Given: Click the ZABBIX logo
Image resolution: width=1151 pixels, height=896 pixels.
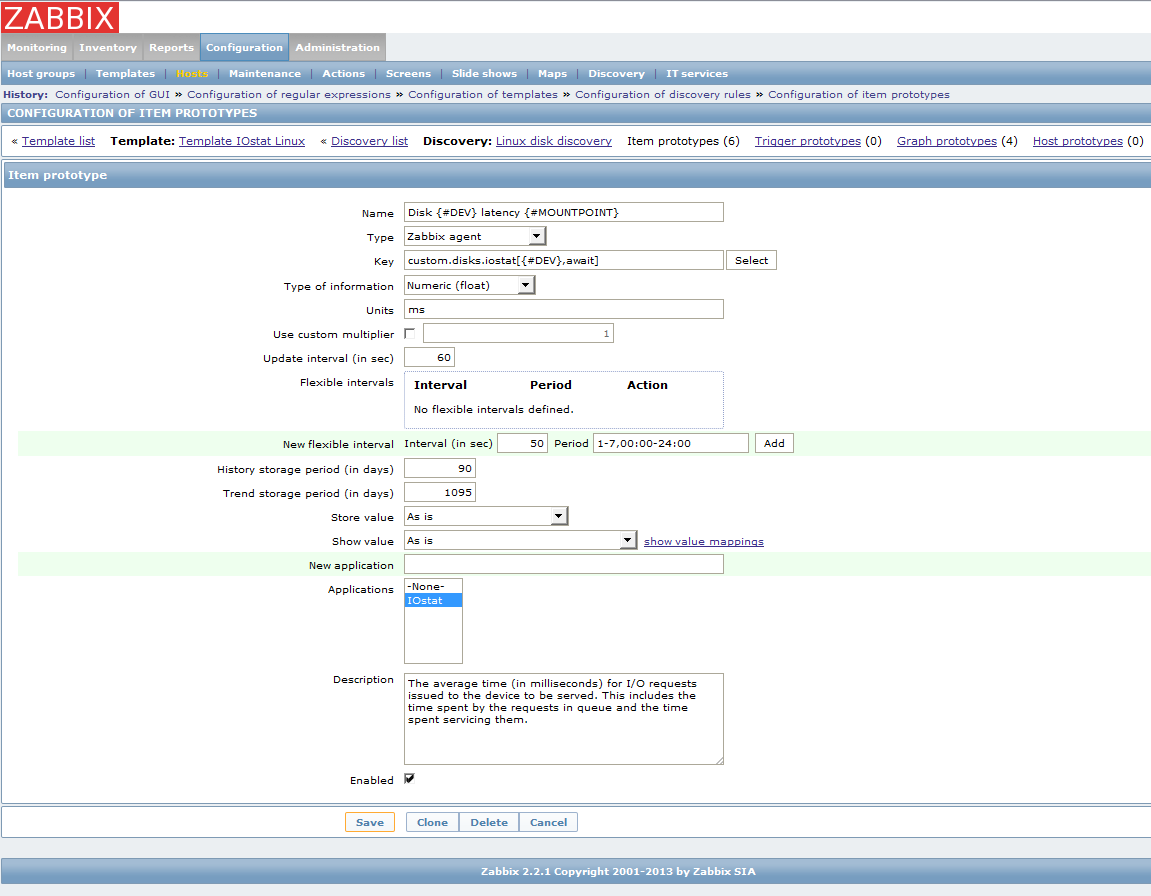Looking at the screenshot, I should (x=60, y=17).
